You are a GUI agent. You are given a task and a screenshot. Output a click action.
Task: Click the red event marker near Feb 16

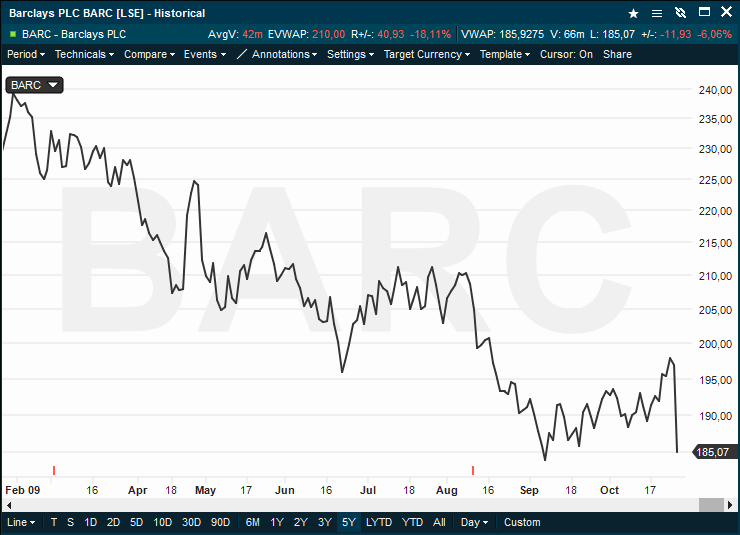coord(54,470)
